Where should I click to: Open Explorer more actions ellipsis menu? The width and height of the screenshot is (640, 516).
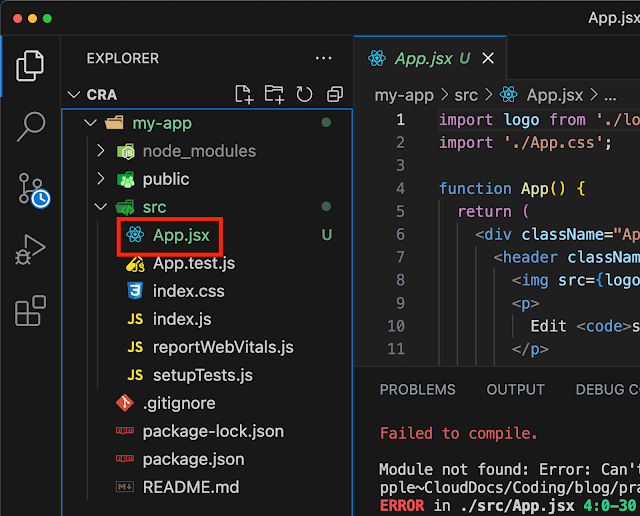point(323,59)
